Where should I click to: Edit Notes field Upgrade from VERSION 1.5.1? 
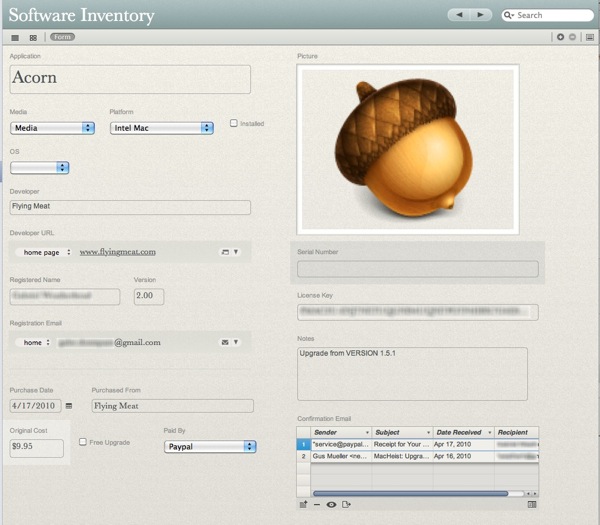412,374
